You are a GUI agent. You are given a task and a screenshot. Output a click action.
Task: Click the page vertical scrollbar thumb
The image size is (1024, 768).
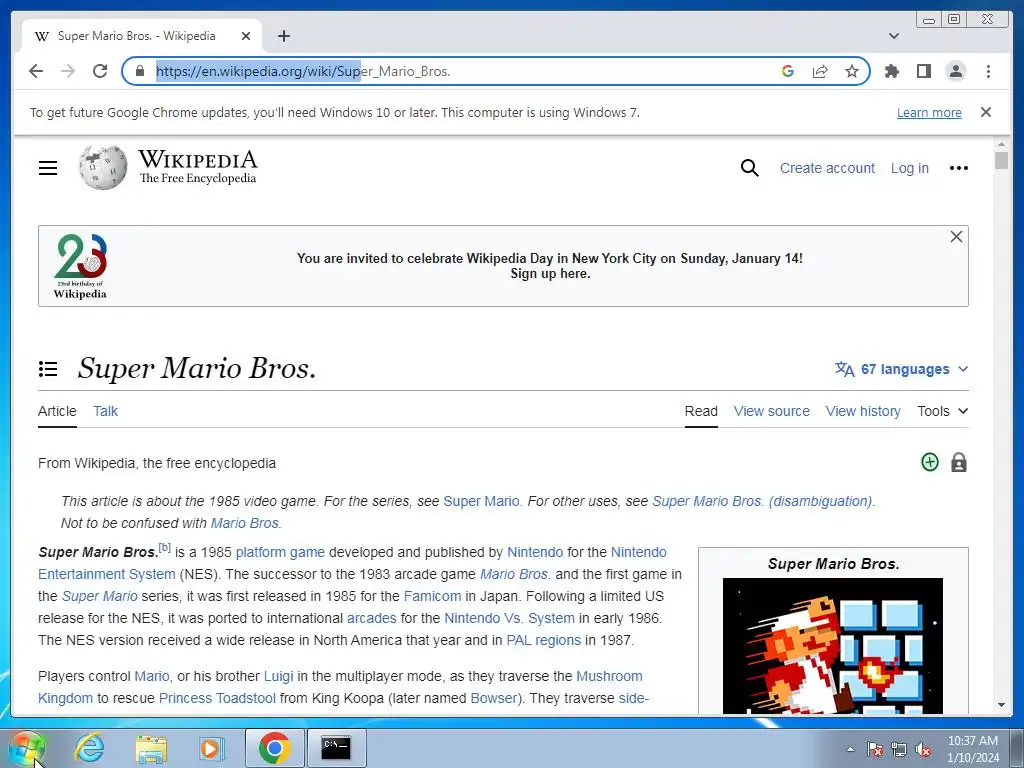click(x=1001, y=160)
